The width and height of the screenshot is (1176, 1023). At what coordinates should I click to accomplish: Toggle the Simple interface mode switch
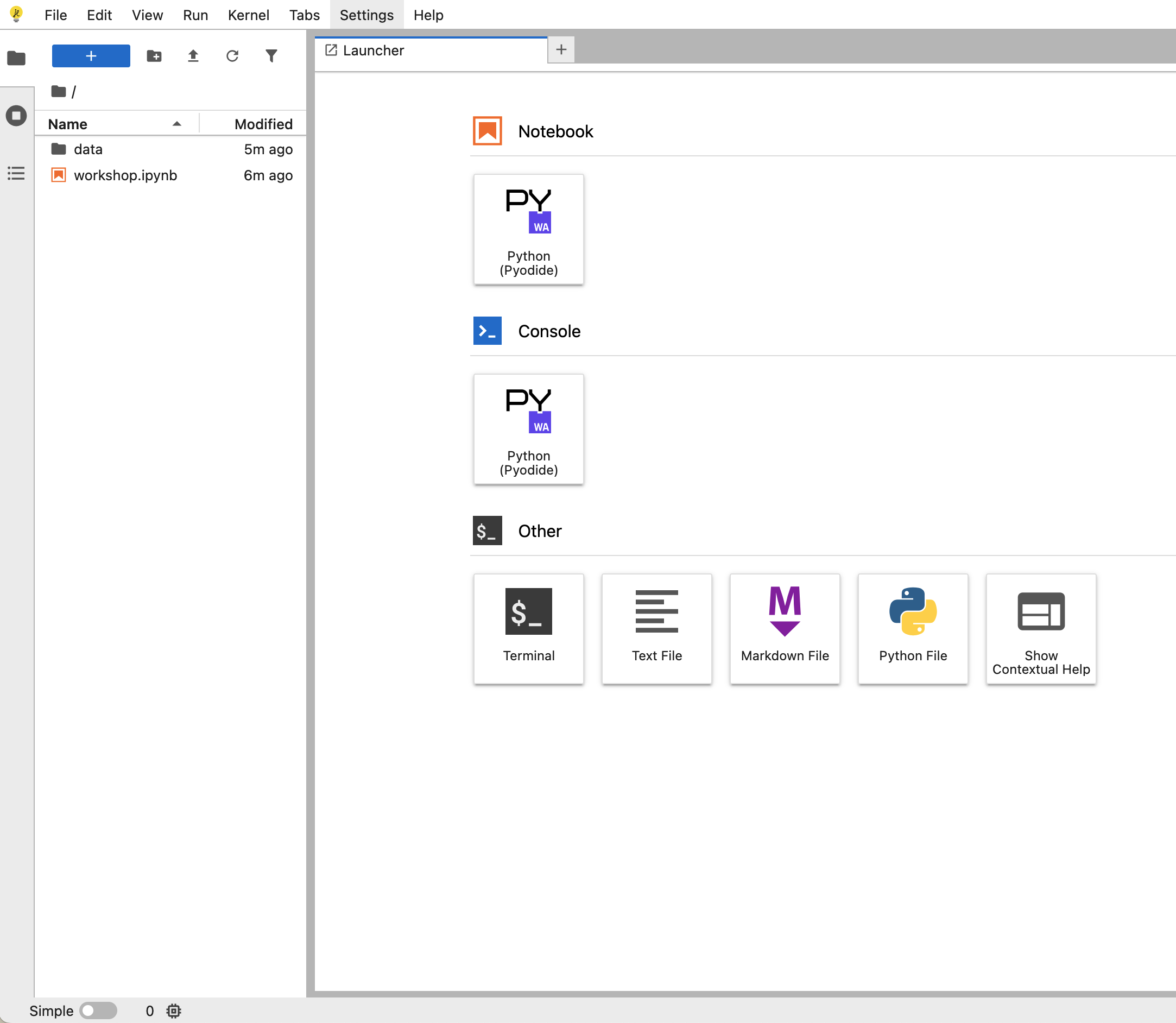pos(98,1011)
